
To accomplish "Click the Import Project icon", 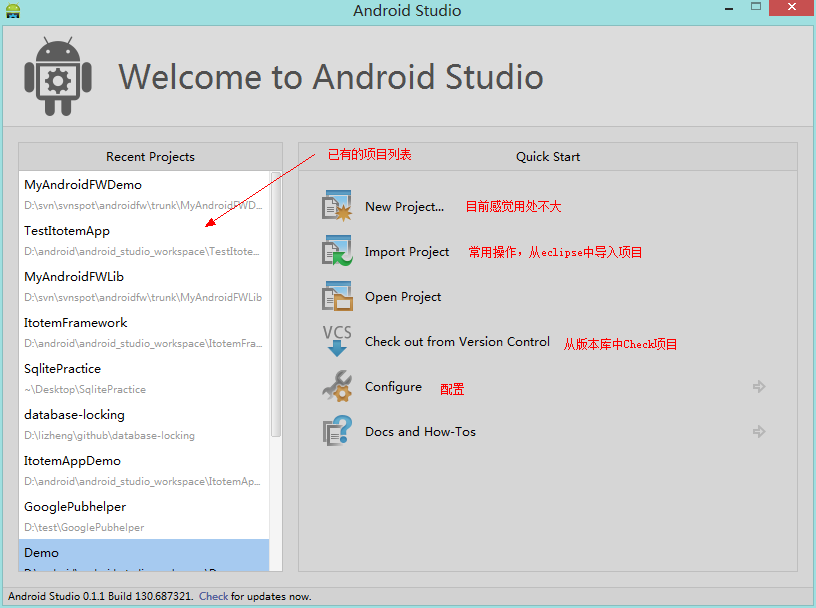I will click(x=337, y=251).
